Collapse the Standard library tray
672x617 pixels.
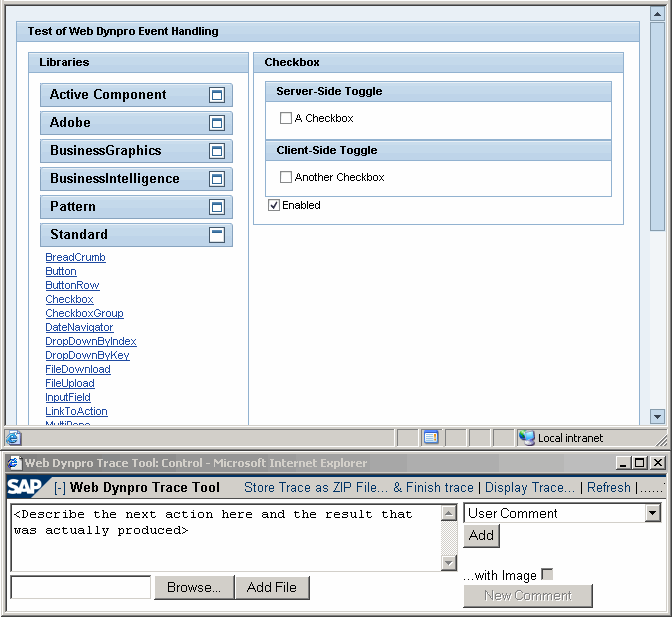[217, 235]
